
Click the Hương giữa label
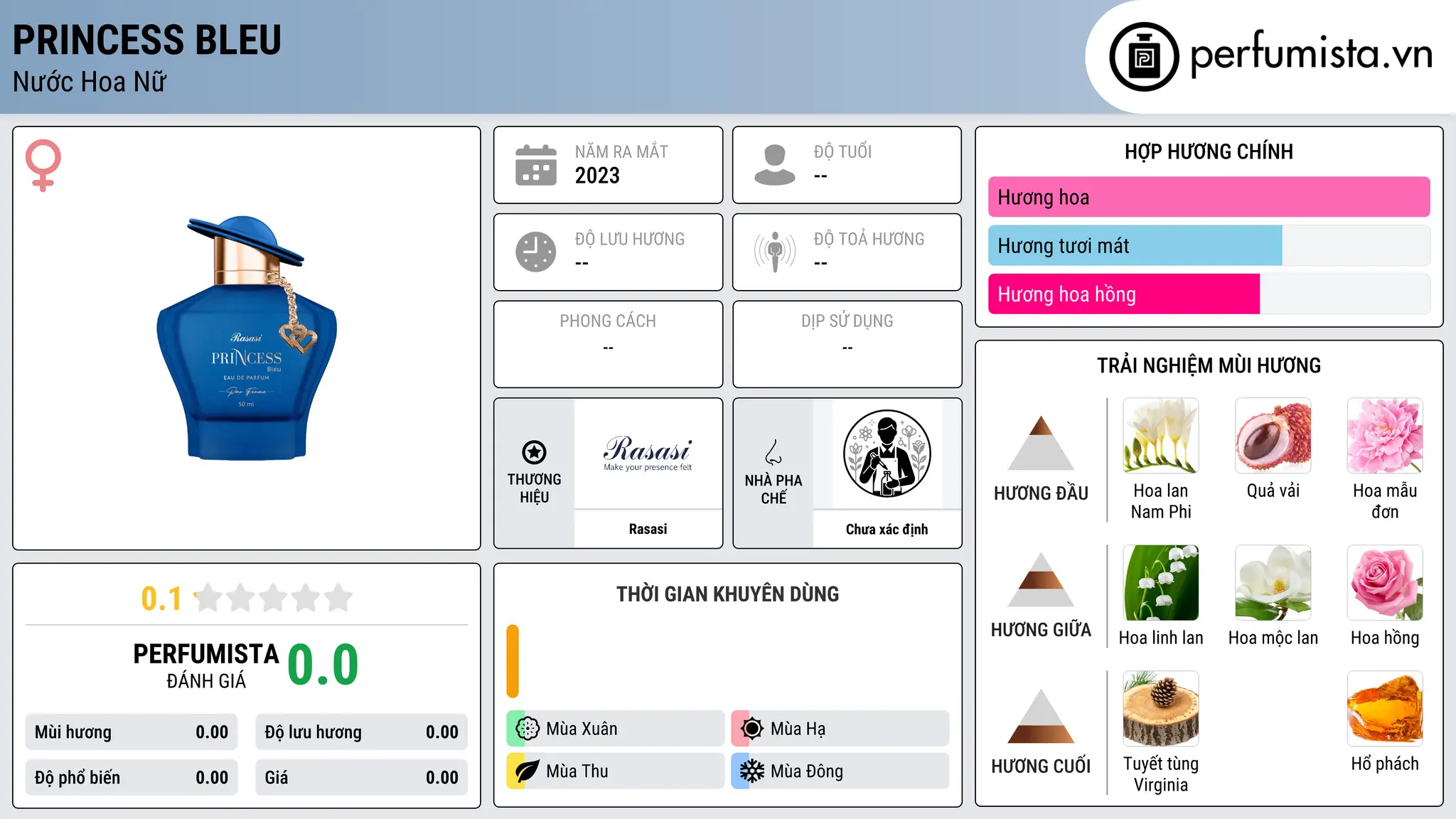point(1041,629)
